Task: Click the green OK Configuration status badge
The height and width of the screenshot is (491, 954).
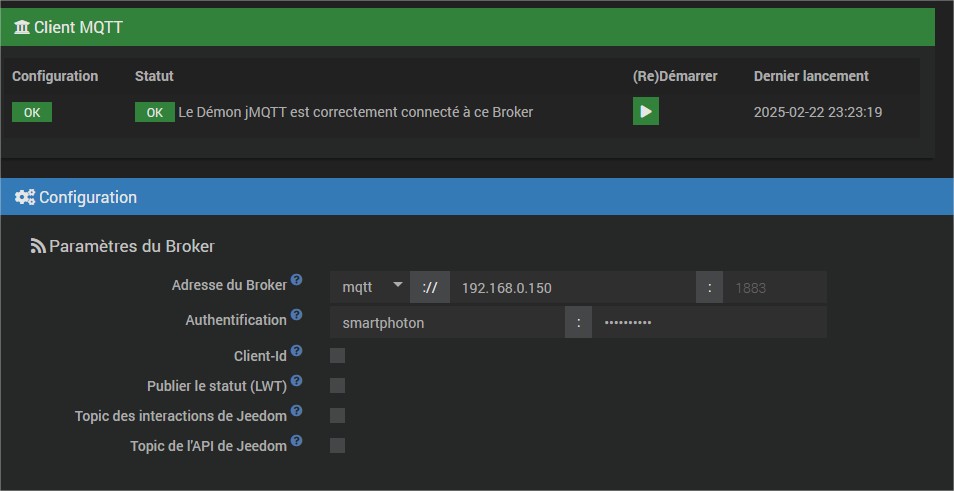Action: 32,112
